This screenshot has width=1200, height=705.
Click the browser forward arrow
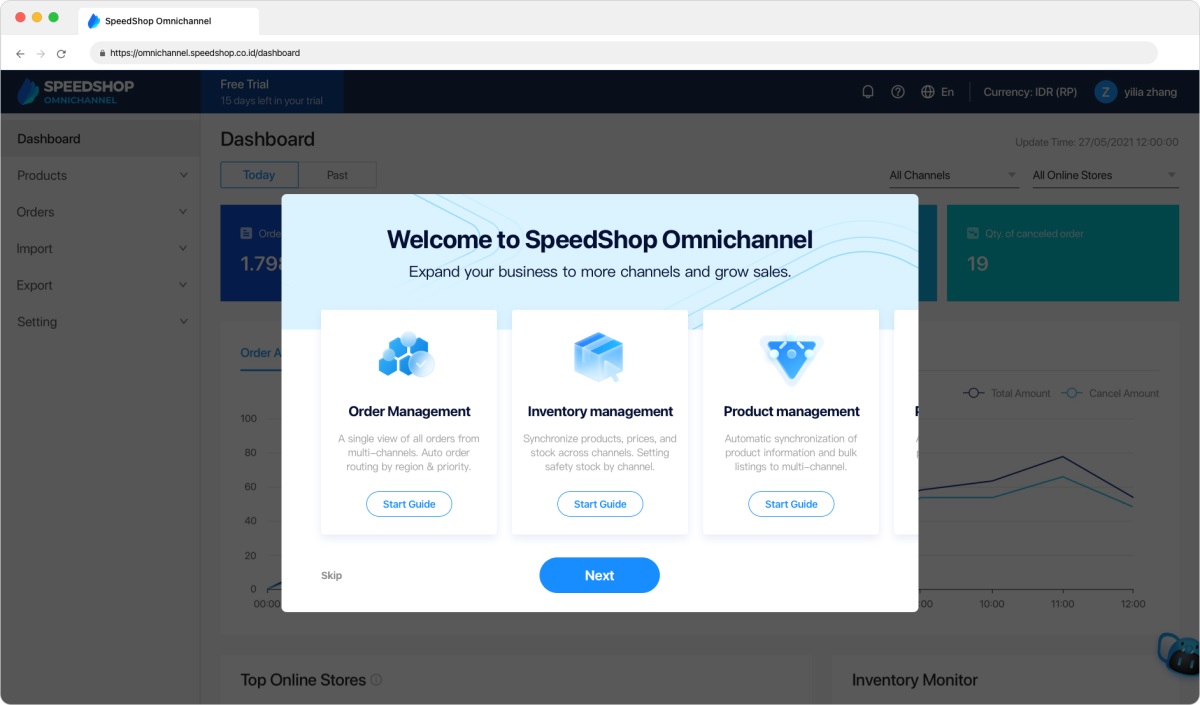point(41,54)
